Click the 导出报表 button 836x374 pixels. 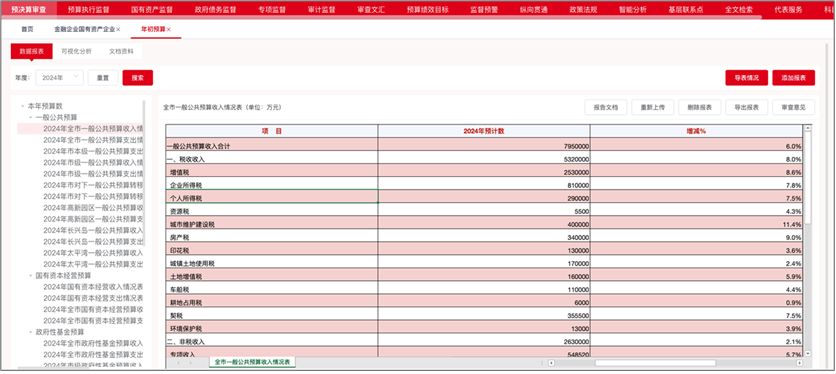coord(746,107)
